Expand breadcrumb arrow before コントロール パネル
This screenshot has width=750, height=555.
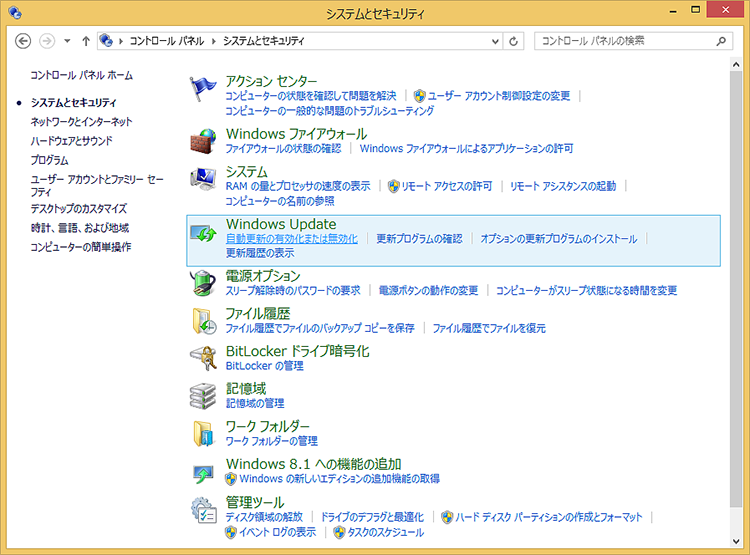coord(121,41)
